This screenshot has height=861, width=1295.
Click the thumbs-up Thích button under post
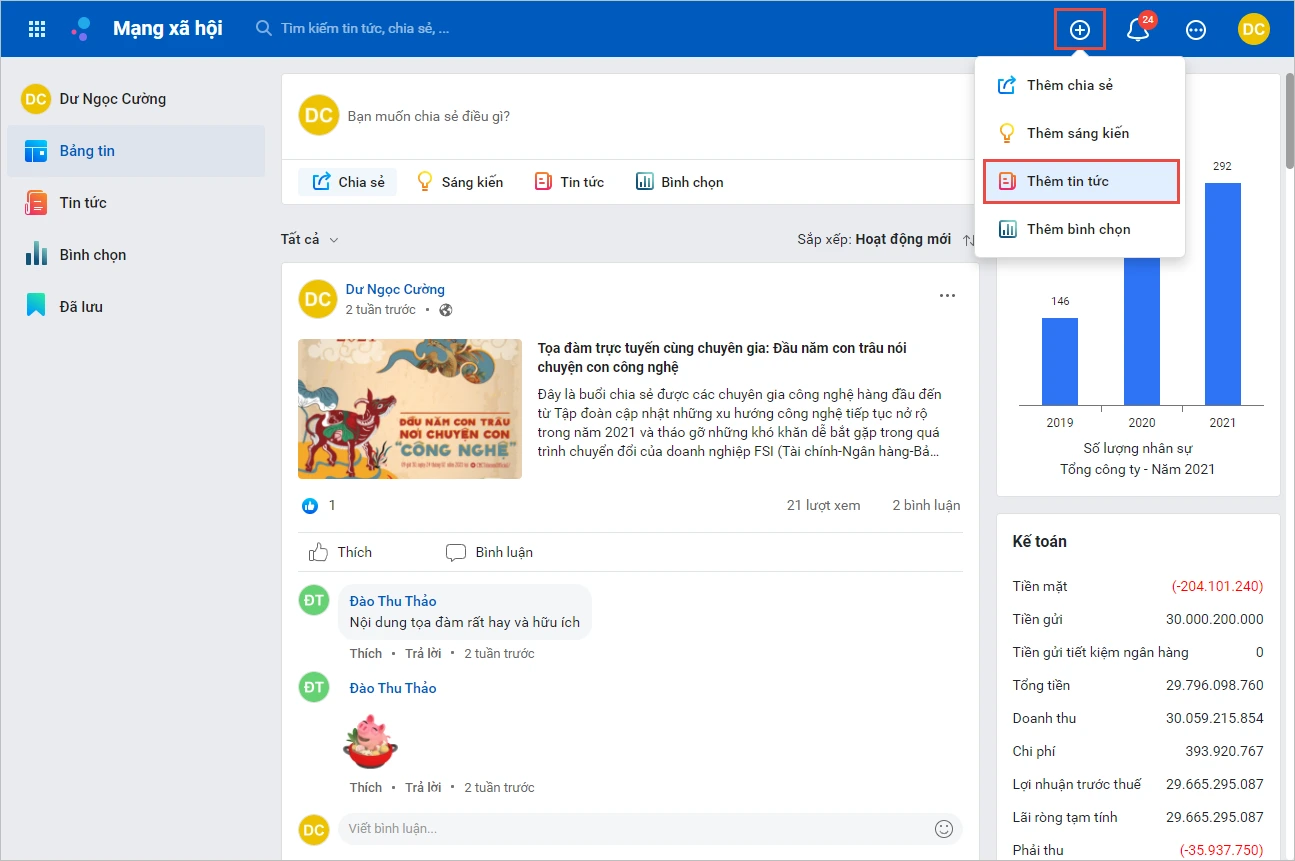click(340, 552)
